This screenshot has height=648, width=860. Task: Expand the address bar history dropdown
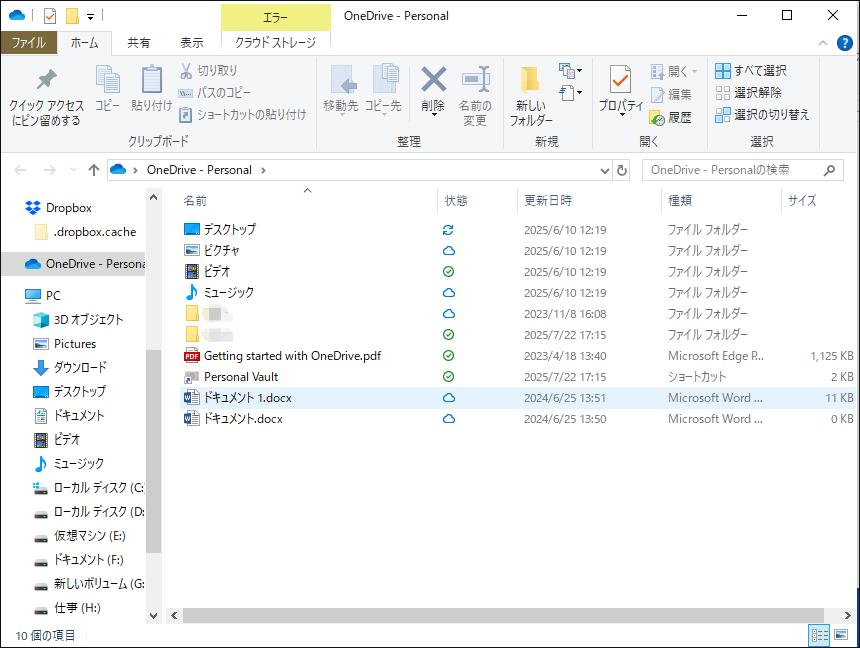[x=604, y=171]
